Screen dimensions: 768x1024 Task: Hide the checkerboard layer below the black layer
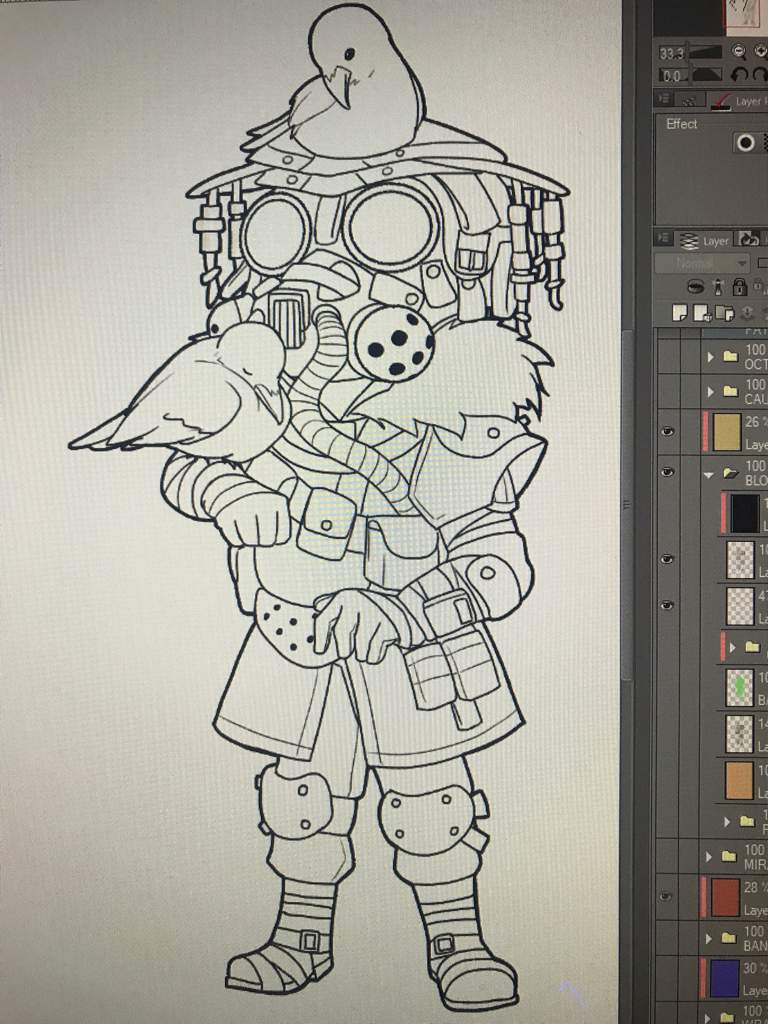(667, 560)
